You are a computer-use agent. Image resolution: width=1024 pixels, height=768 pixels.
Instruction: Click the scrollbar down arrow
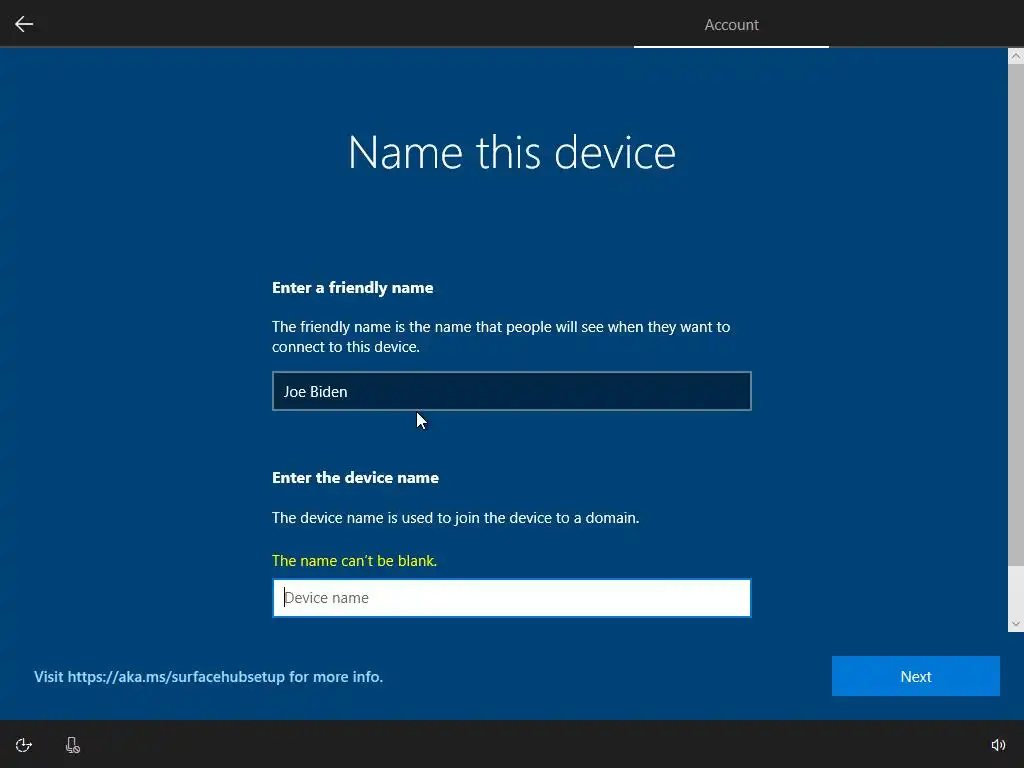coord(1016,624)
